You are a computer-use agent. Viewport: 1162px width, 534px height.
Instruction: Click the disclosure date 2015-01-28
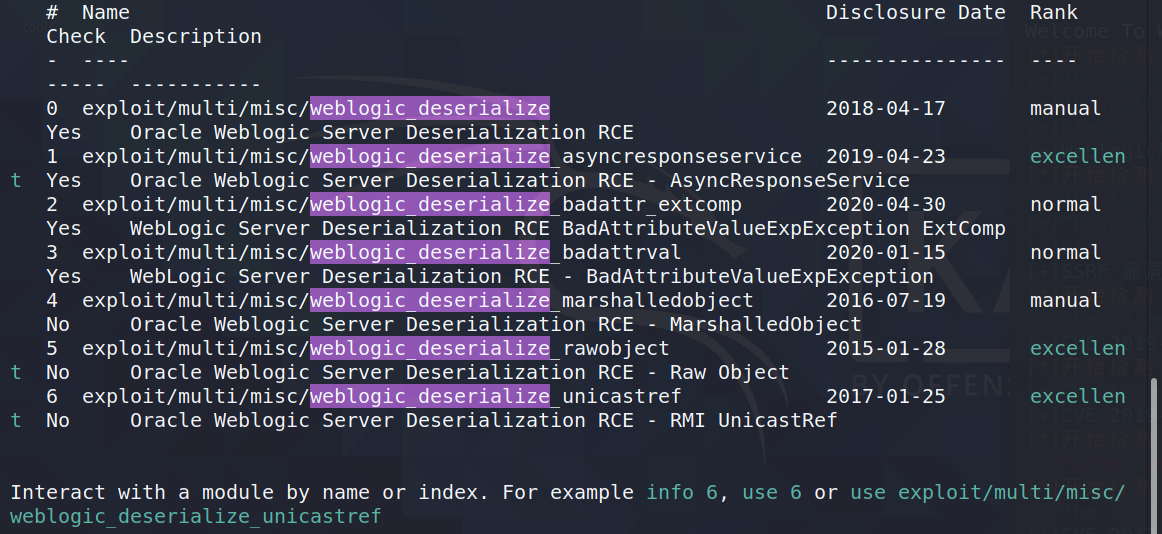886,348
